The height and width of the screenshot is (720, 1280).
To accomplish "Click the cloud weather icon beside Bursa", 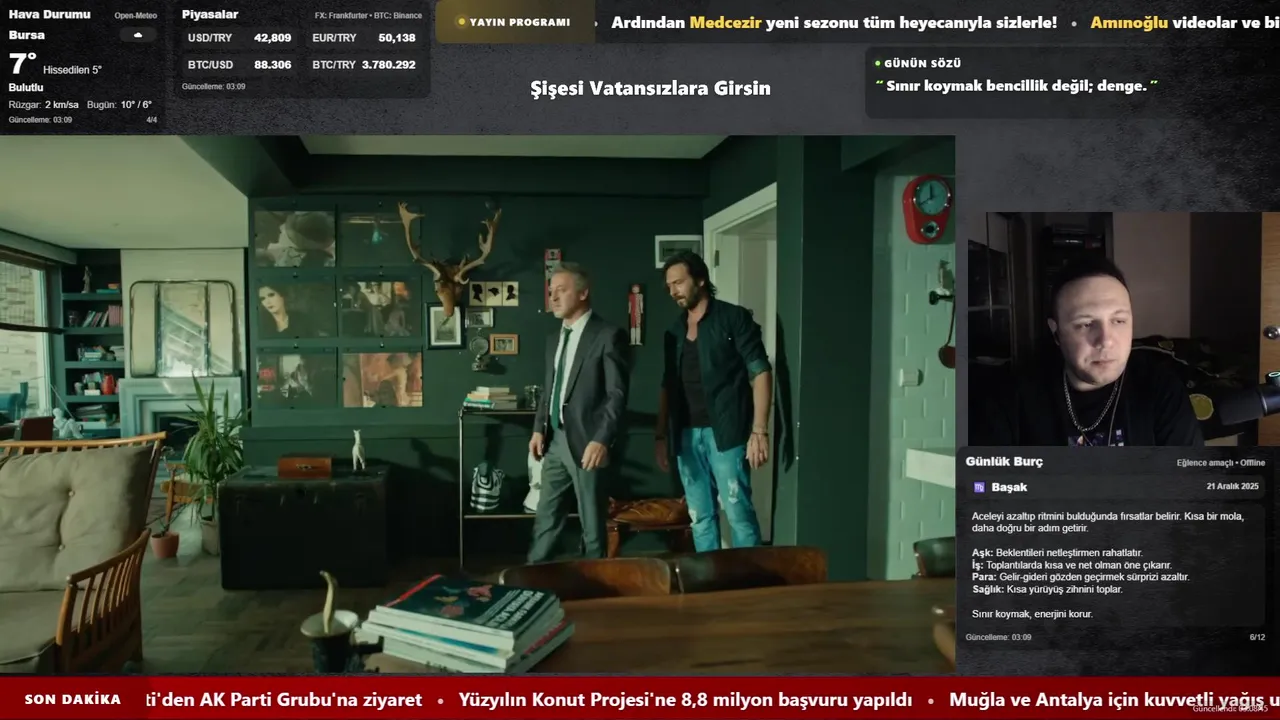I will (x=138, y=35).
